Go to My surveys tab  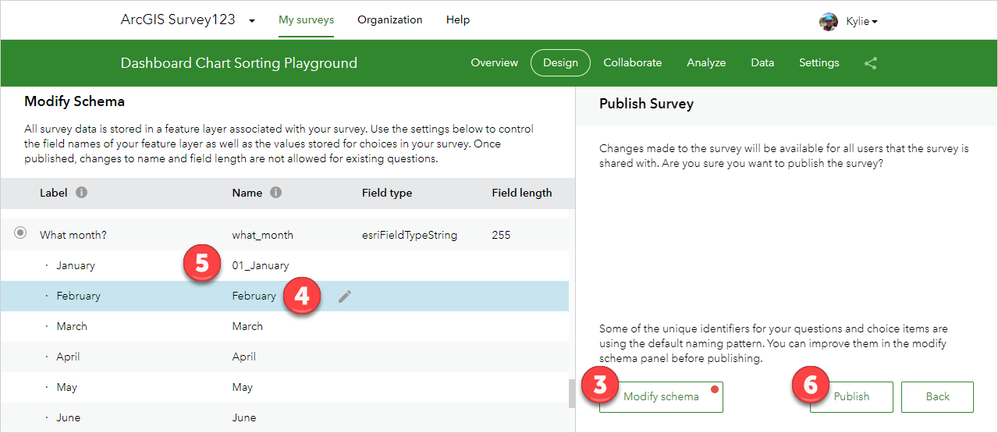pos(306,20)
